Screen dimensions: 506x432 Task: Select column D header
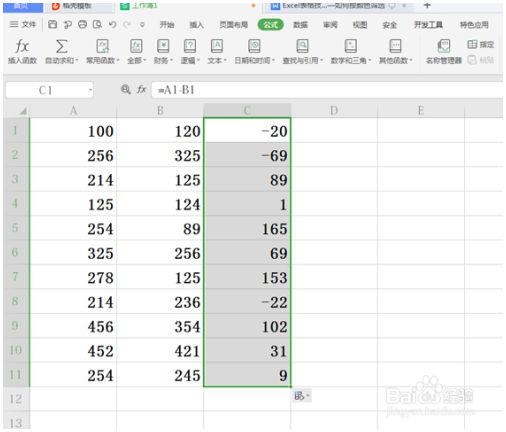tap(334, 111)
